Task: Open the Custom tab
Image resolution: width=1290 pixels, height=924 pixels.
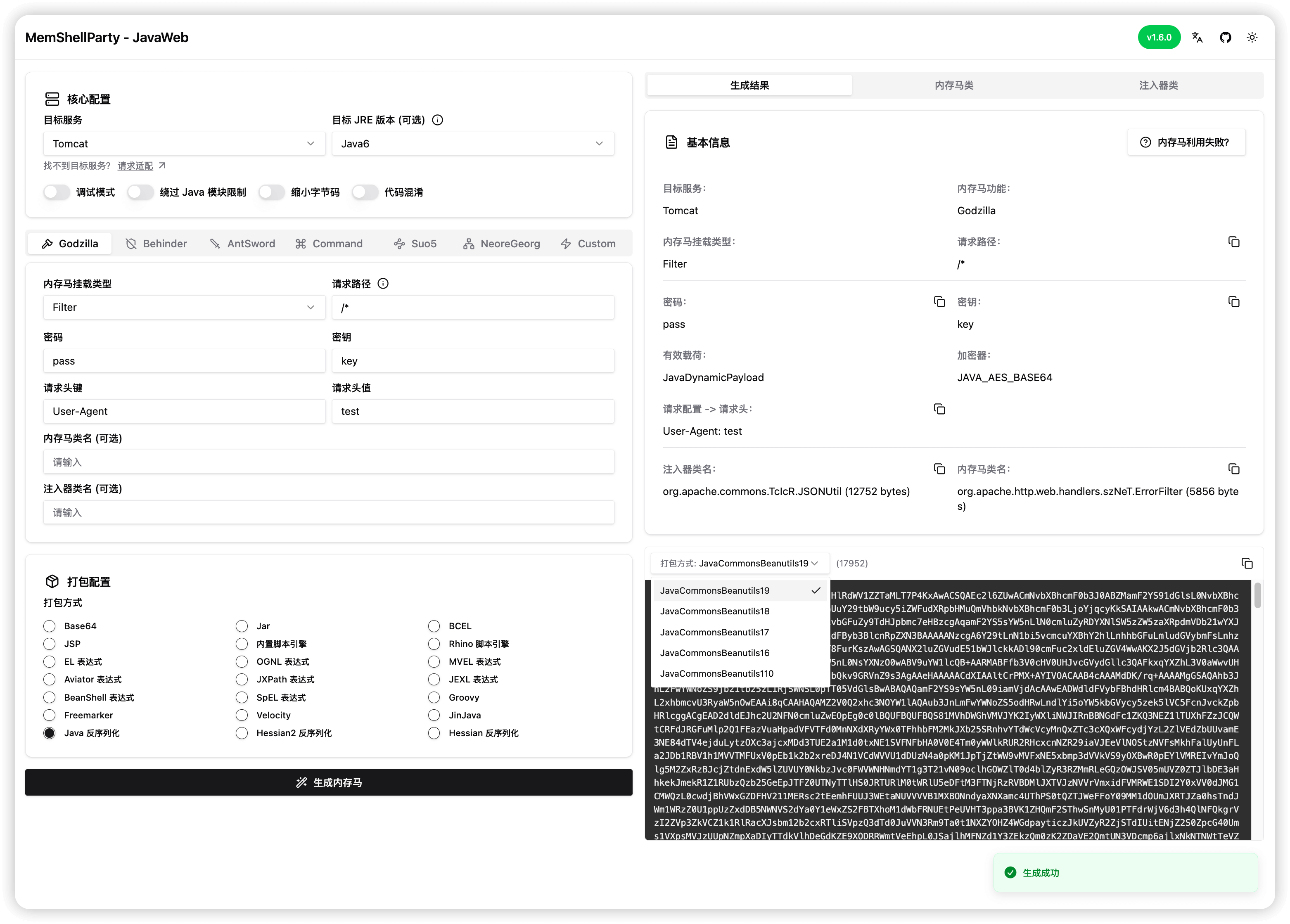Action: [x=588, y=244]
